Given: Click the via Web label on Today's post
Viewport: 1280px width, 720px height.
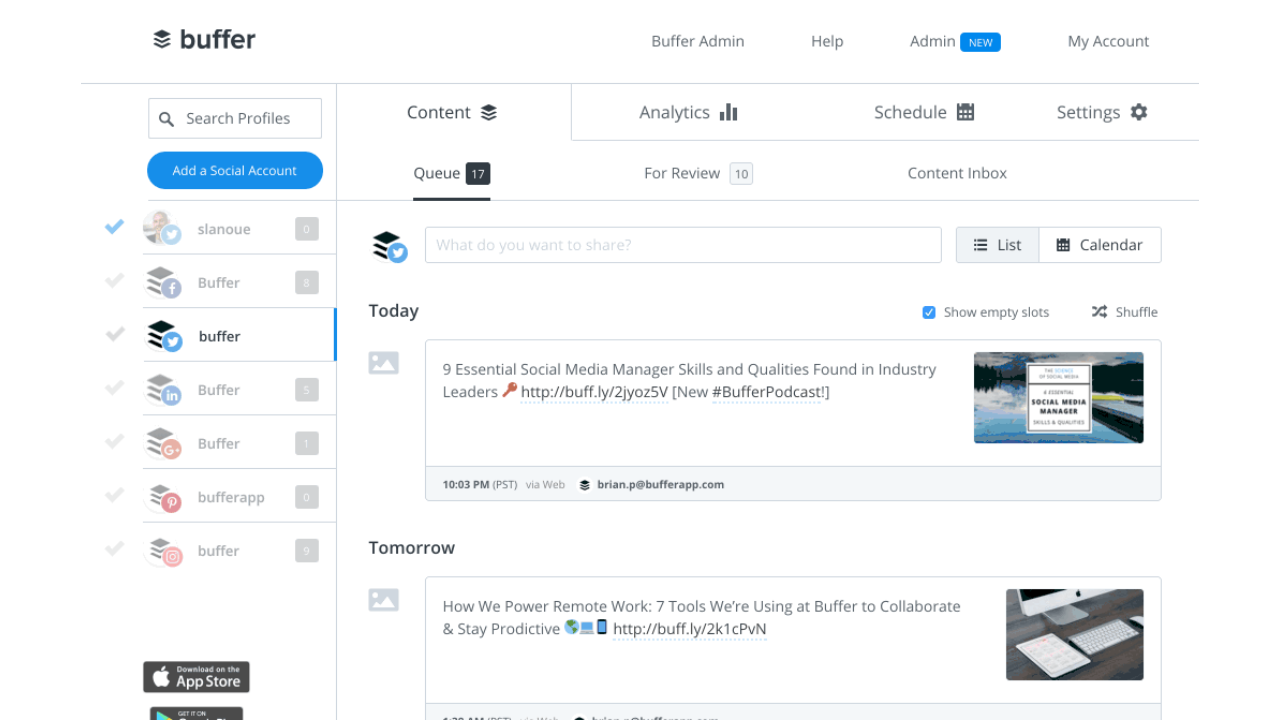Looking at the screenshot, I should click(545, 485).
